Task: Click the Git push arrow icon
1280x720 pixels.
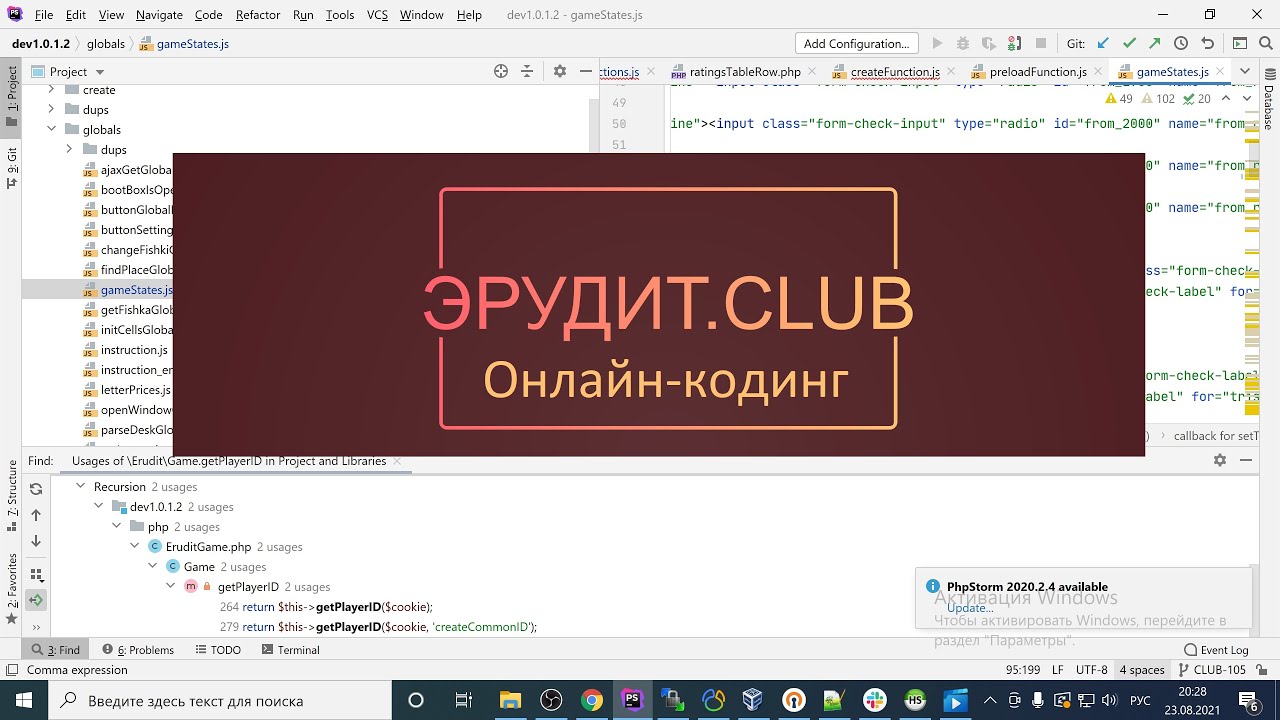Action: coord(1155,44)
